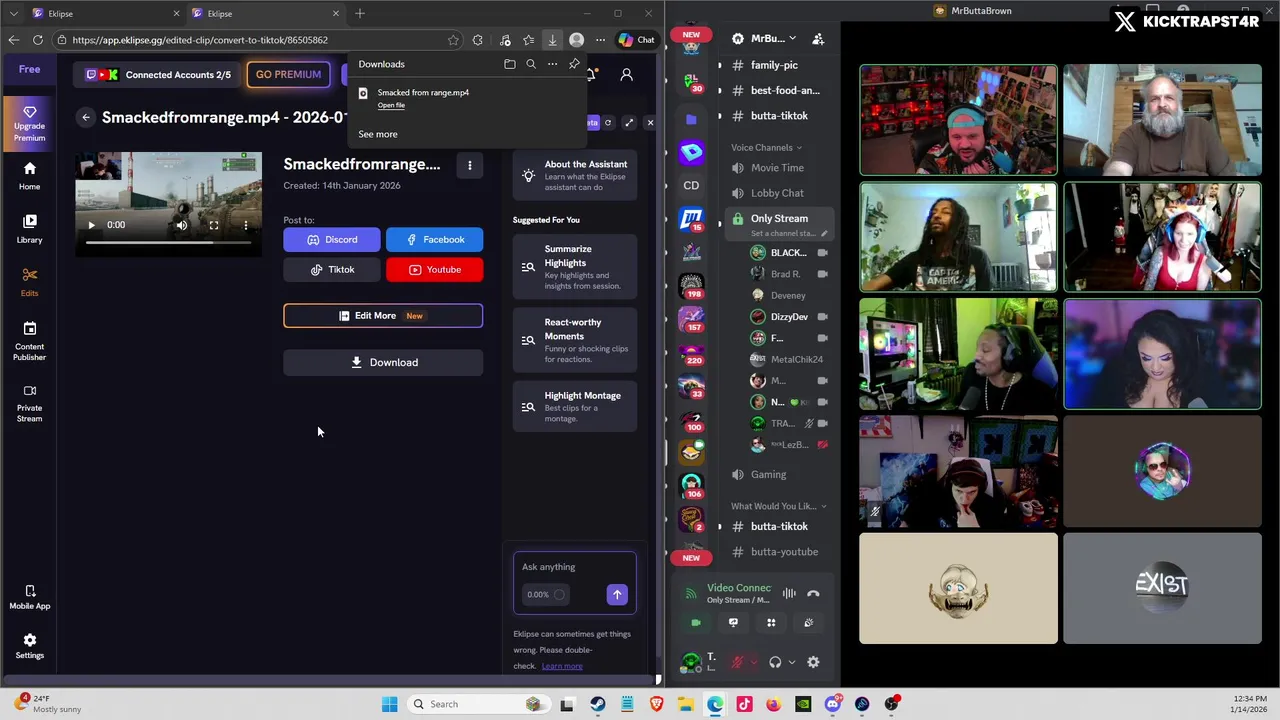This screenshot has width=1280, height=720.
Task: Click See more in Downloads popup
Action: click(x=378, y=134)
